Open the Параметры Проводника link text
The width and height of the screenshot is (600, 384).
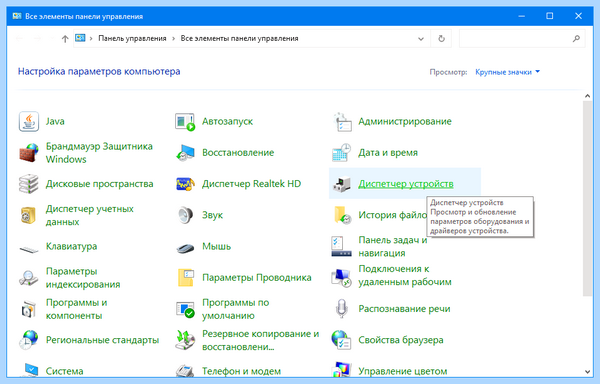pyautogui.click(x=257, y=278)
